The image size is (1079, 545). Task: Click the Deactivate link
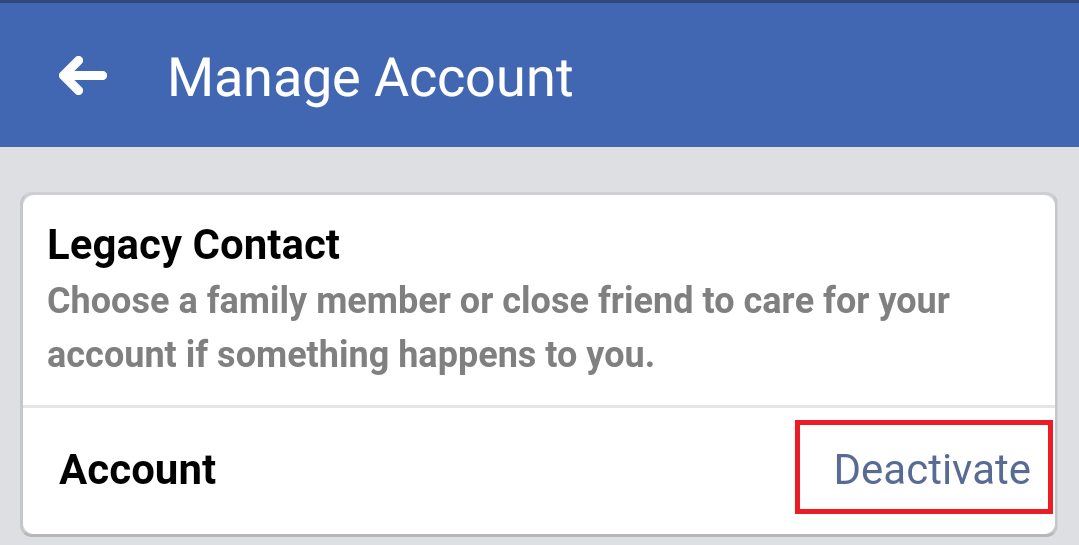coord(931,469)
